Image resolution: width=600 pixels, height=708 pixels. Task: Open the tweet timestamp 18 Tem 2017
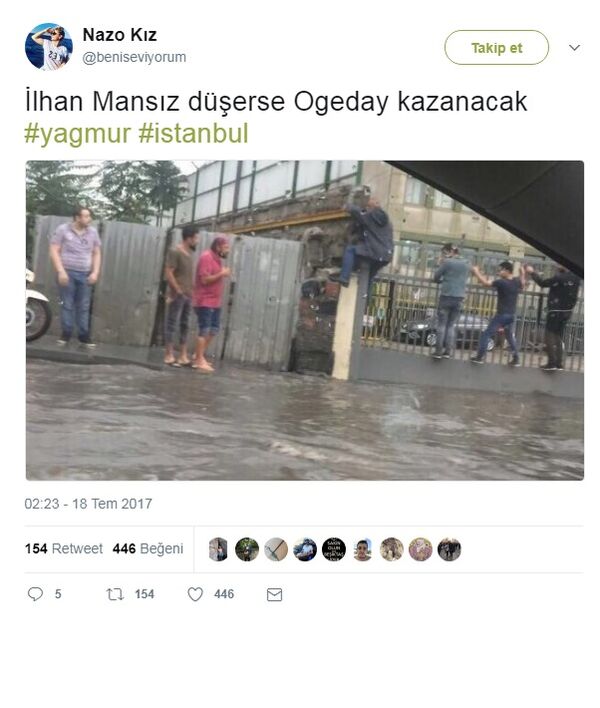tap(88, 504)
